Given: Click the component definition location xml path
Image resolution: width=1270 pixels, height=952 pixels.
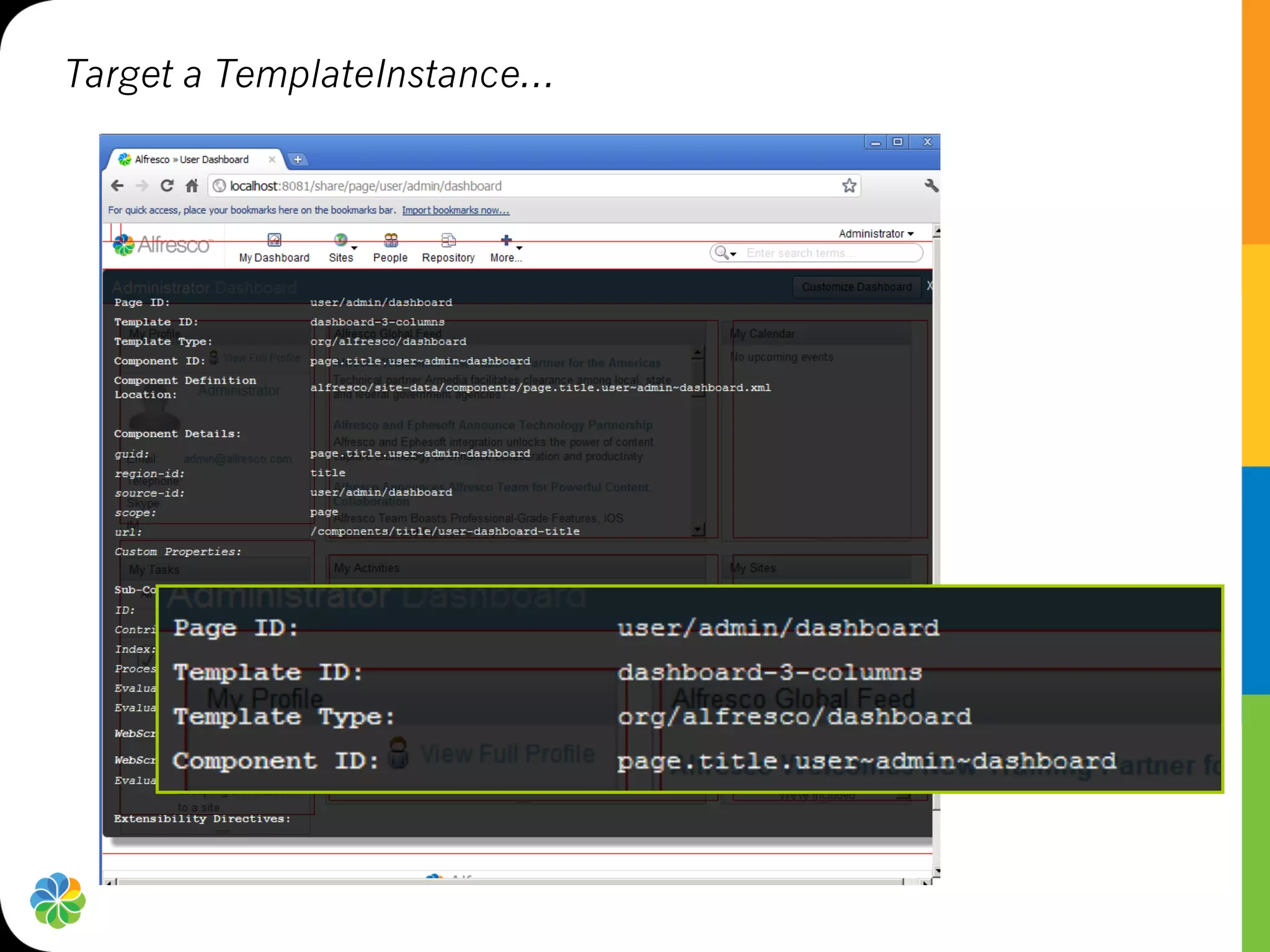Looking at the screenshot, I should point(541,387).
